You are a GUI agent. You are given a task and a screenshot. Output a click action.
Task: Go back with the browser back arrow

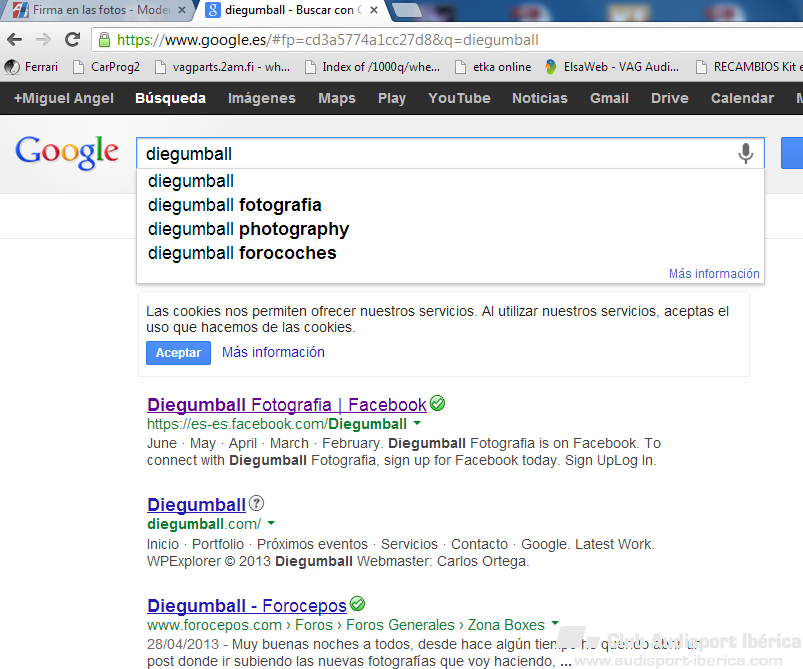coord(14,39)
